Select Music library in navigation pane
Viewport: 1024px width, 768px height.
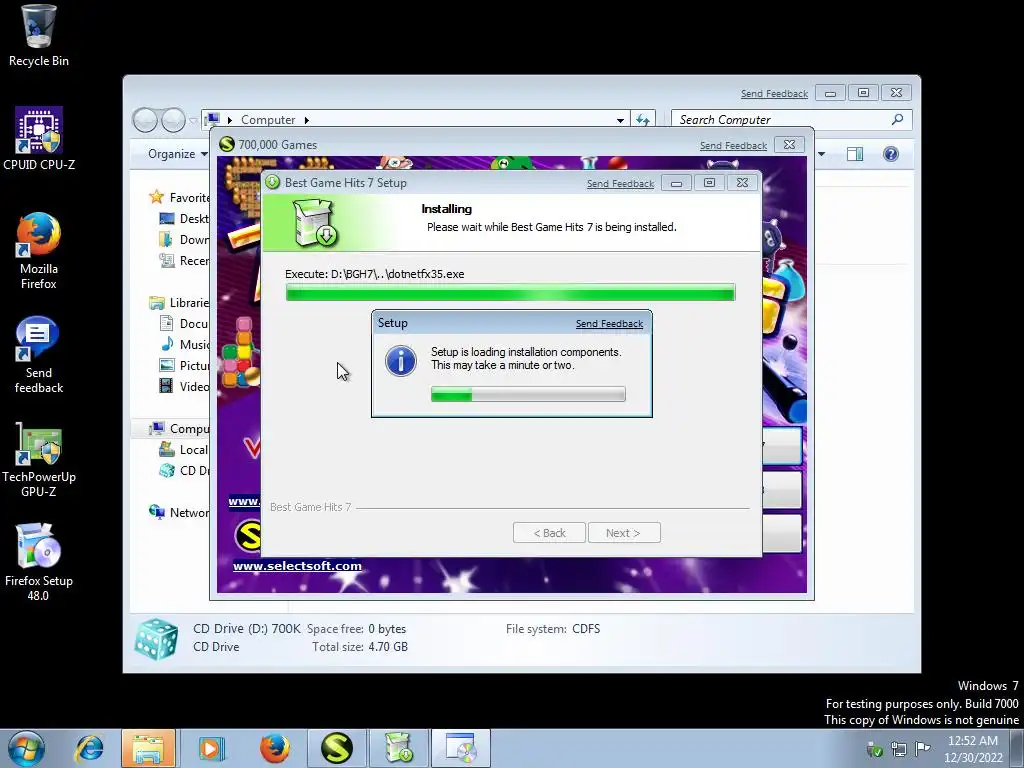[x=185, y=344]
